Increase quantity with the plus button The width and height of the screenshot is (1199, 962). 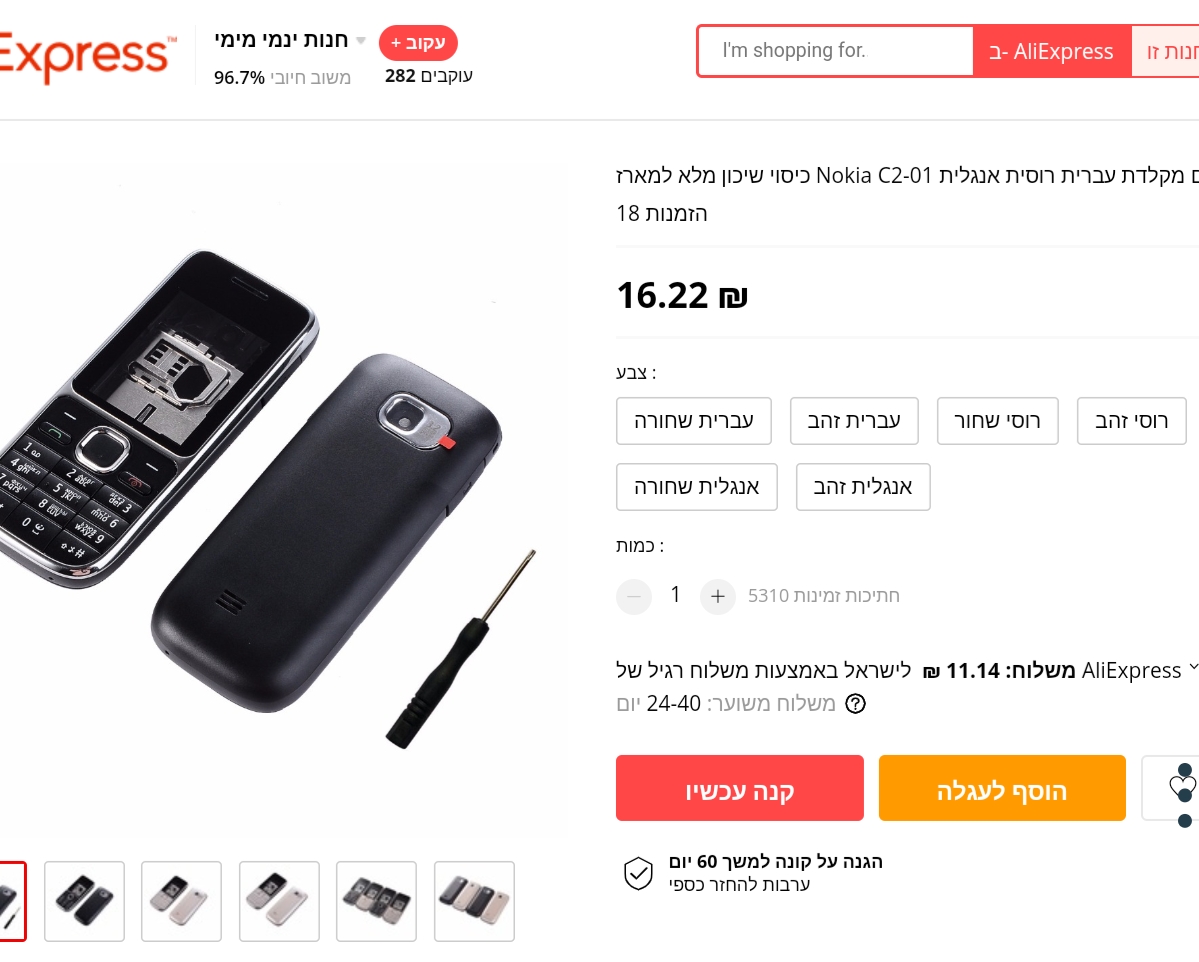click(x=717, y=597)
